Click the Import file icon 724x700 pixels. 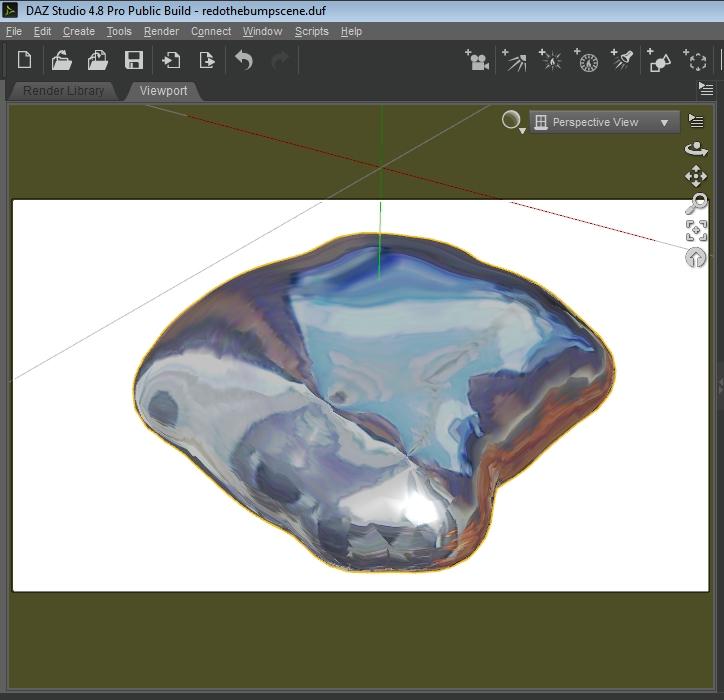coord(171,60)
